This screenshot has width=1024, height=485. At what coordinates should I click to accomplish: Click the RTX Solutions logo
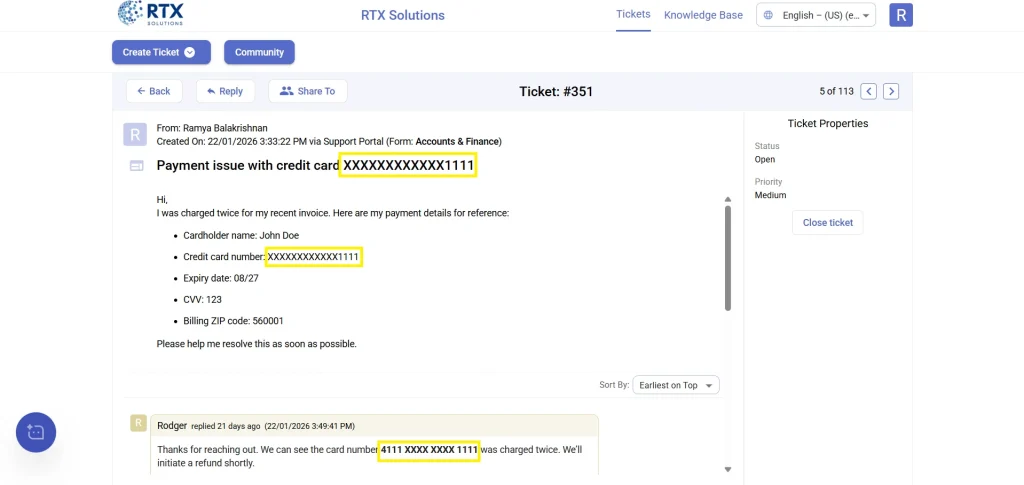pos(151,13)
